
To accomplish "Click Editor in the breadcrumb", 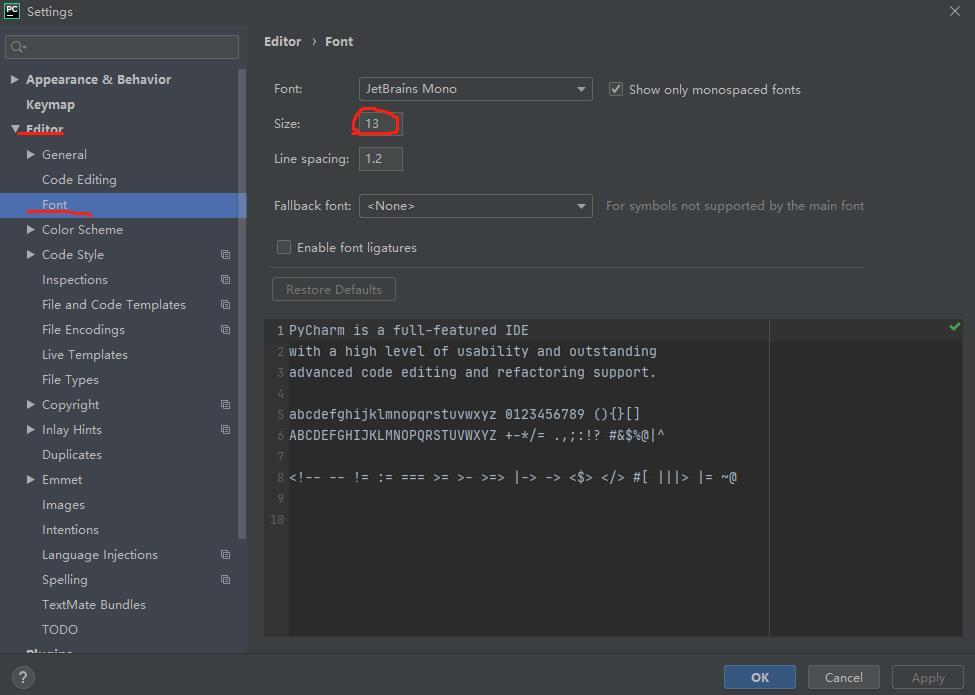I will click(282, 42).
